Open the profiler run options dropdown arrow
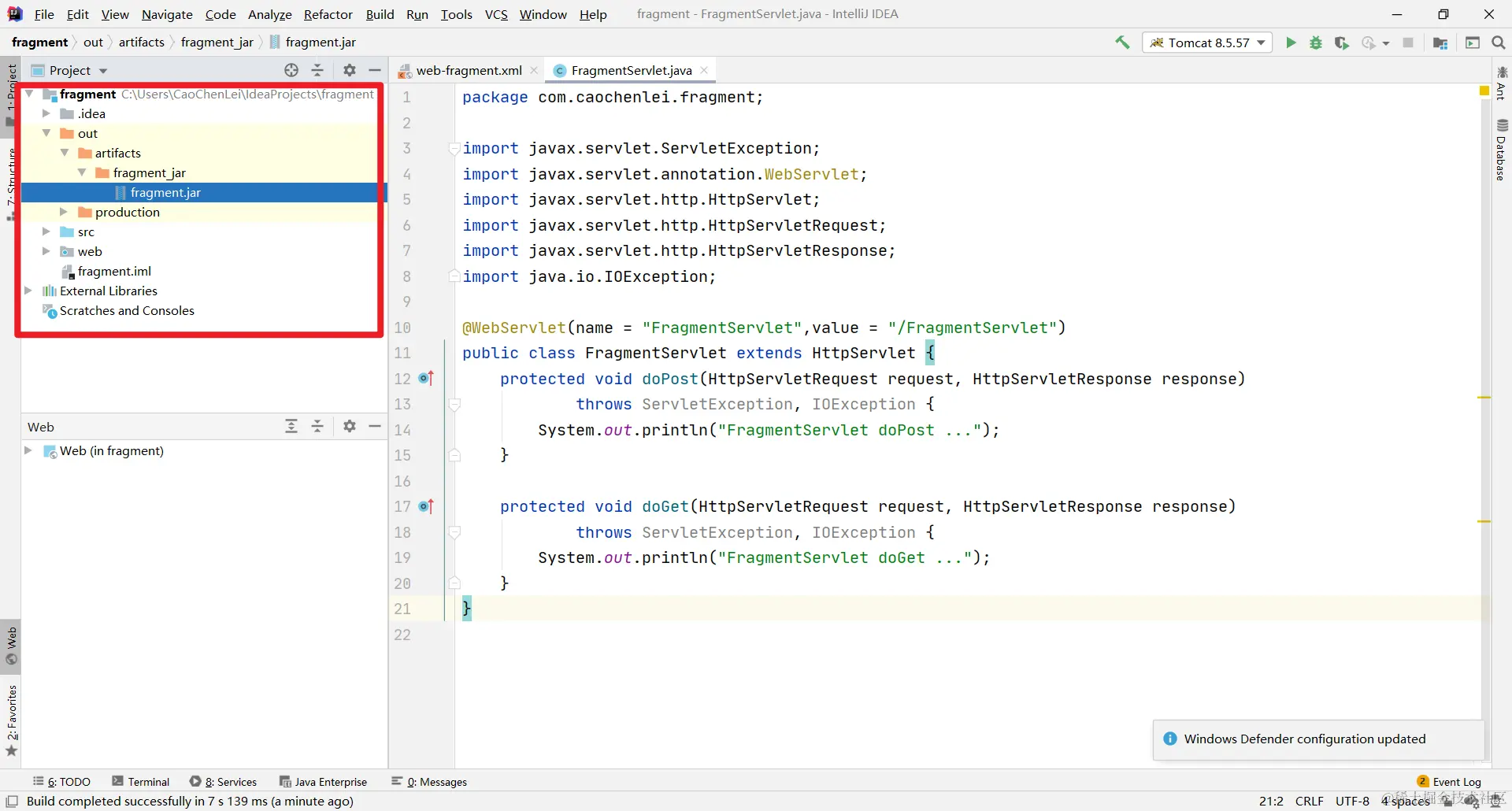Viewport: 1512px width, 811px height. 1386,43
